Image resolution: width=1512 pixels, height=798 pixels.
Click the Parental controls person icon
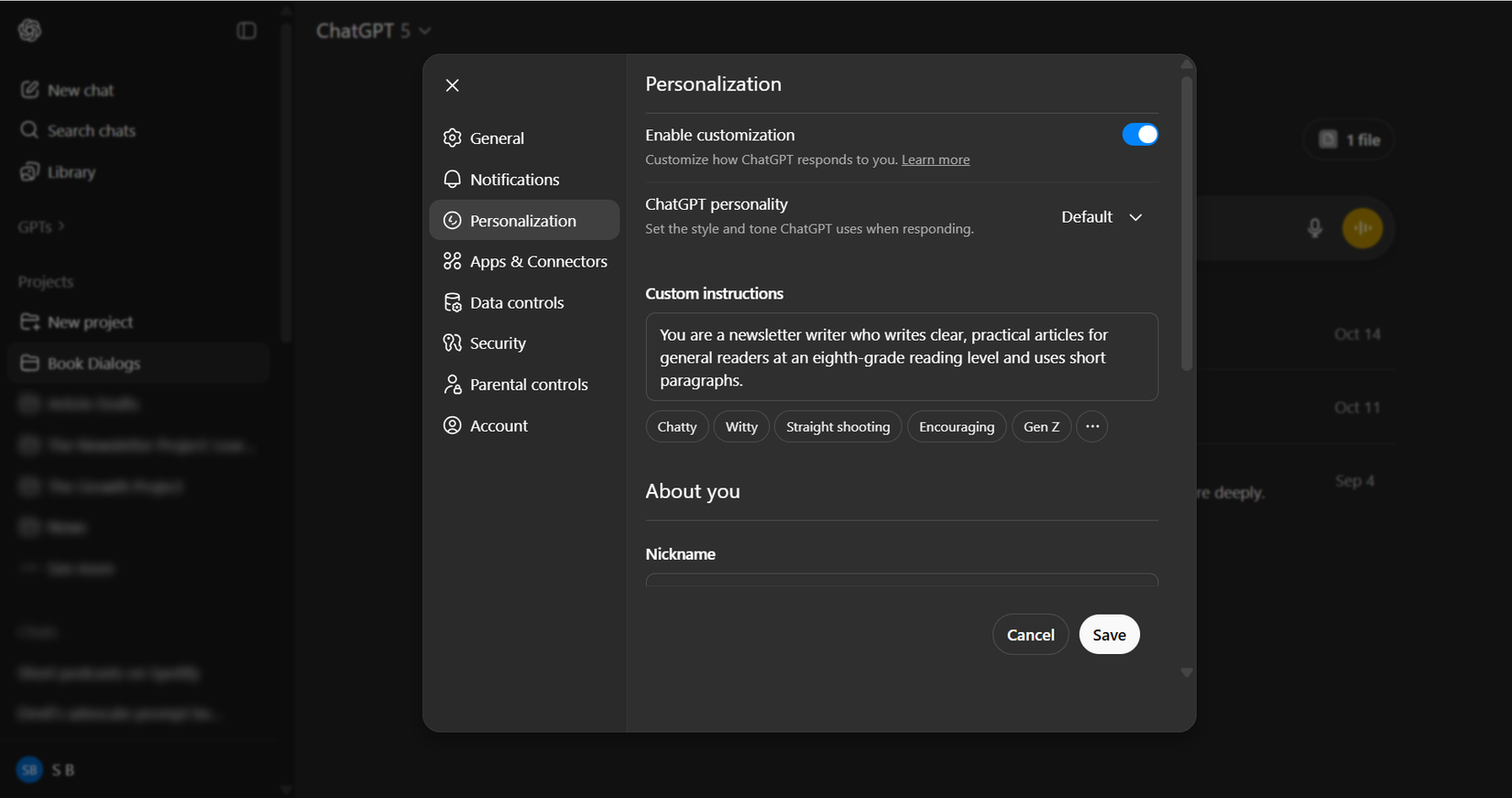click(453, 385)
